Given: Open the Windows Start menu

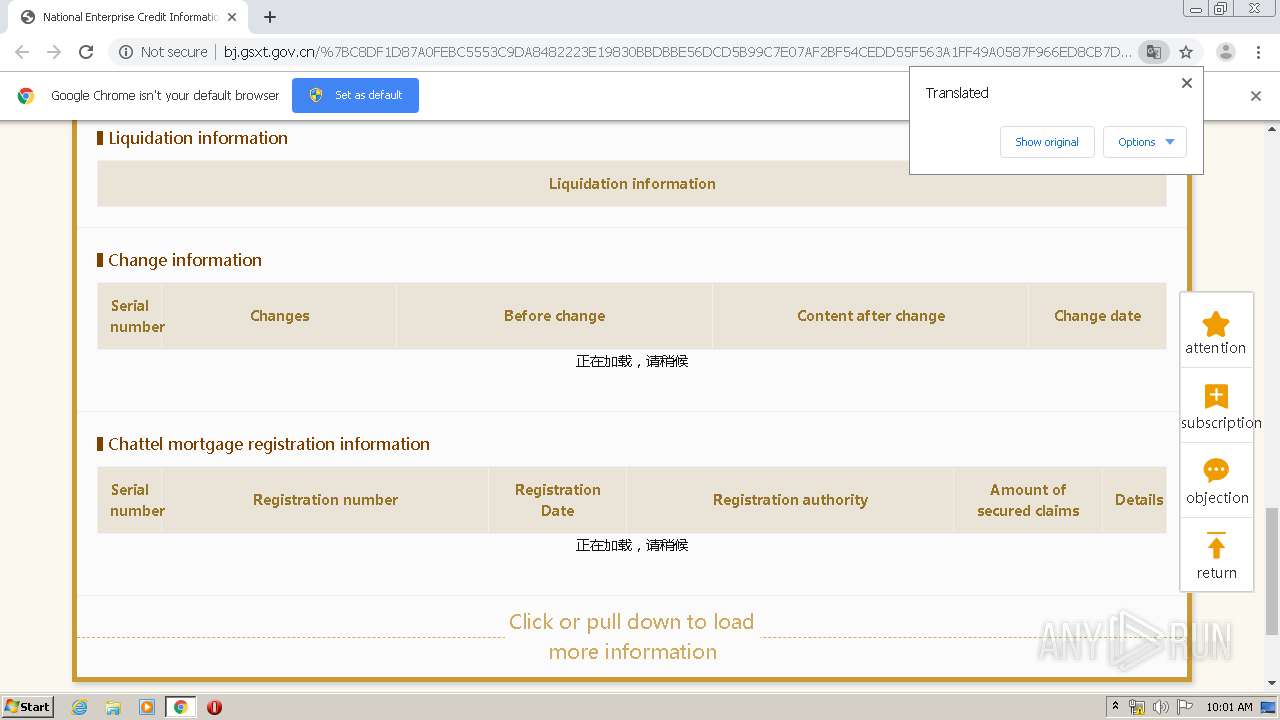Looking at the screenshot, I should (28, 707).
